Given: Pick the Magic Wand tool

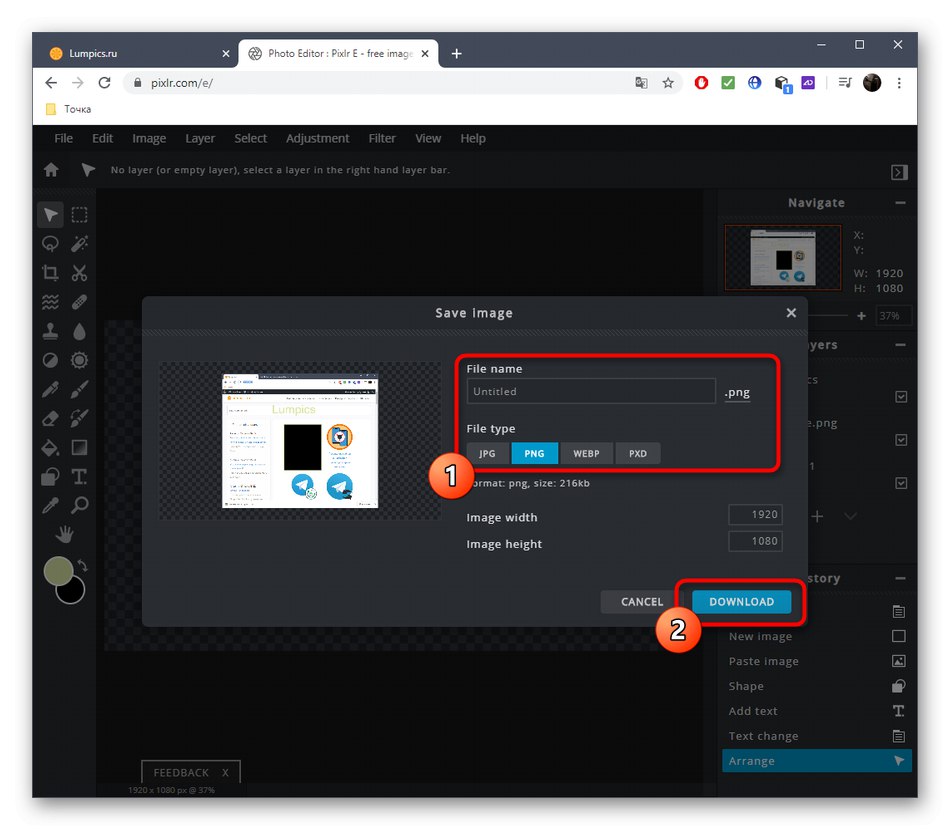Looking at the screenshot, I should coord(79,244).
